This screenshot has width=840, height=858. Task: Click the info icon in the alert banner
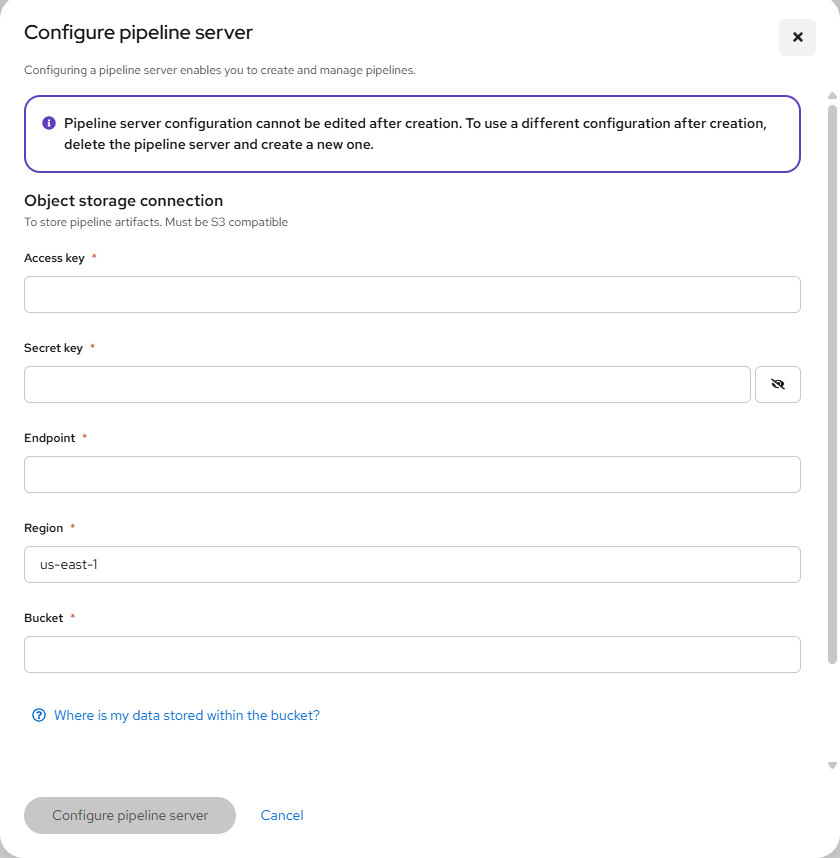click(x=49, y=124)
